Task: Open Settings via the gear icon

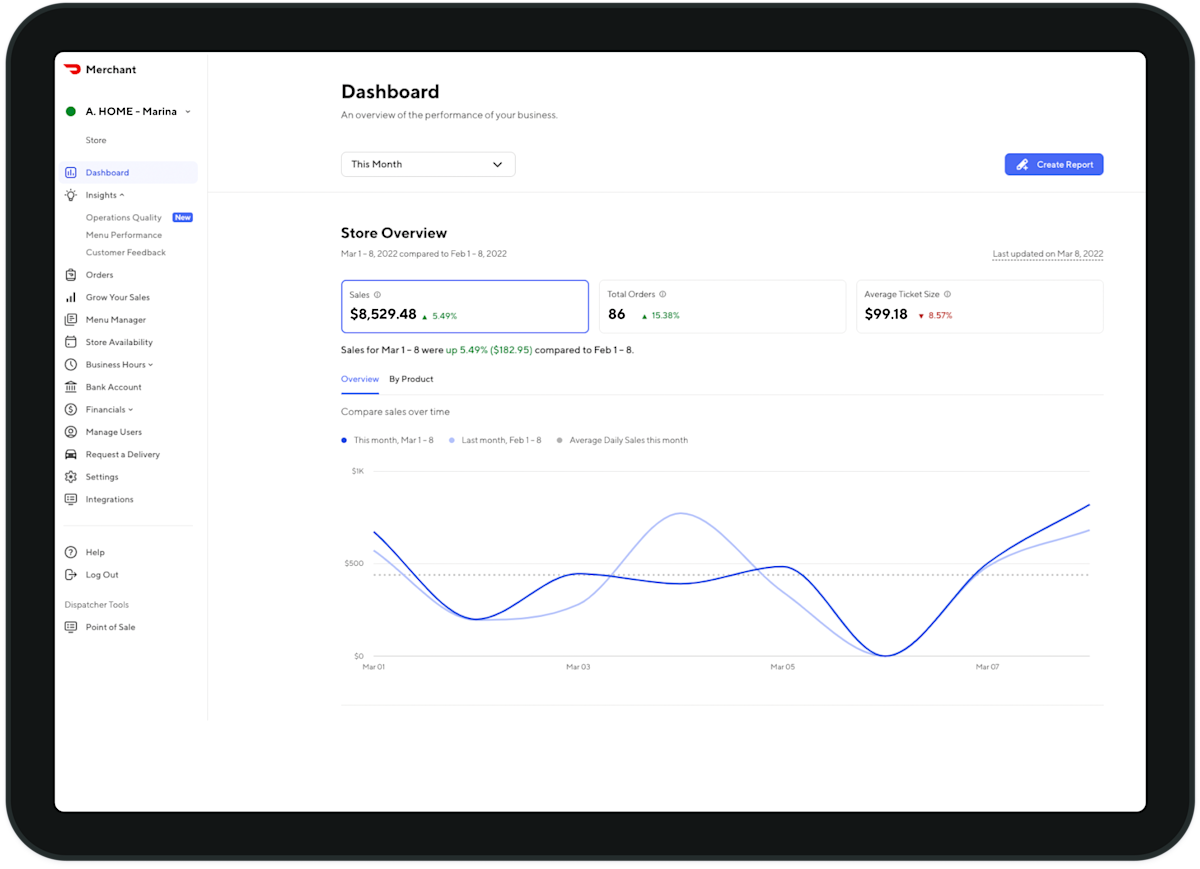Action: coord(70,476)
